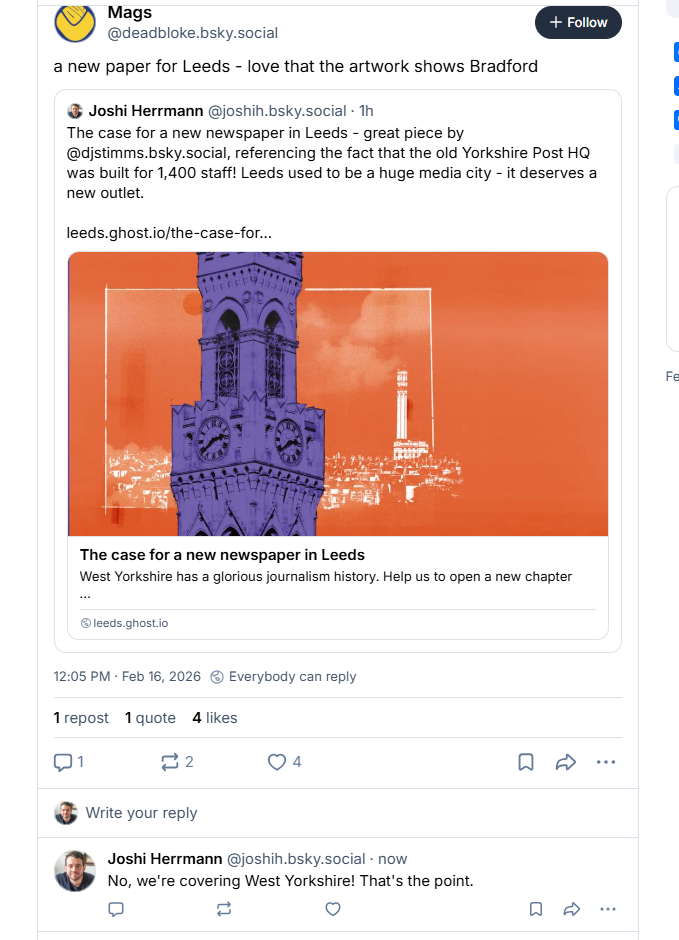Click comment icon on Joshi's reply

[x=116, y=909]
